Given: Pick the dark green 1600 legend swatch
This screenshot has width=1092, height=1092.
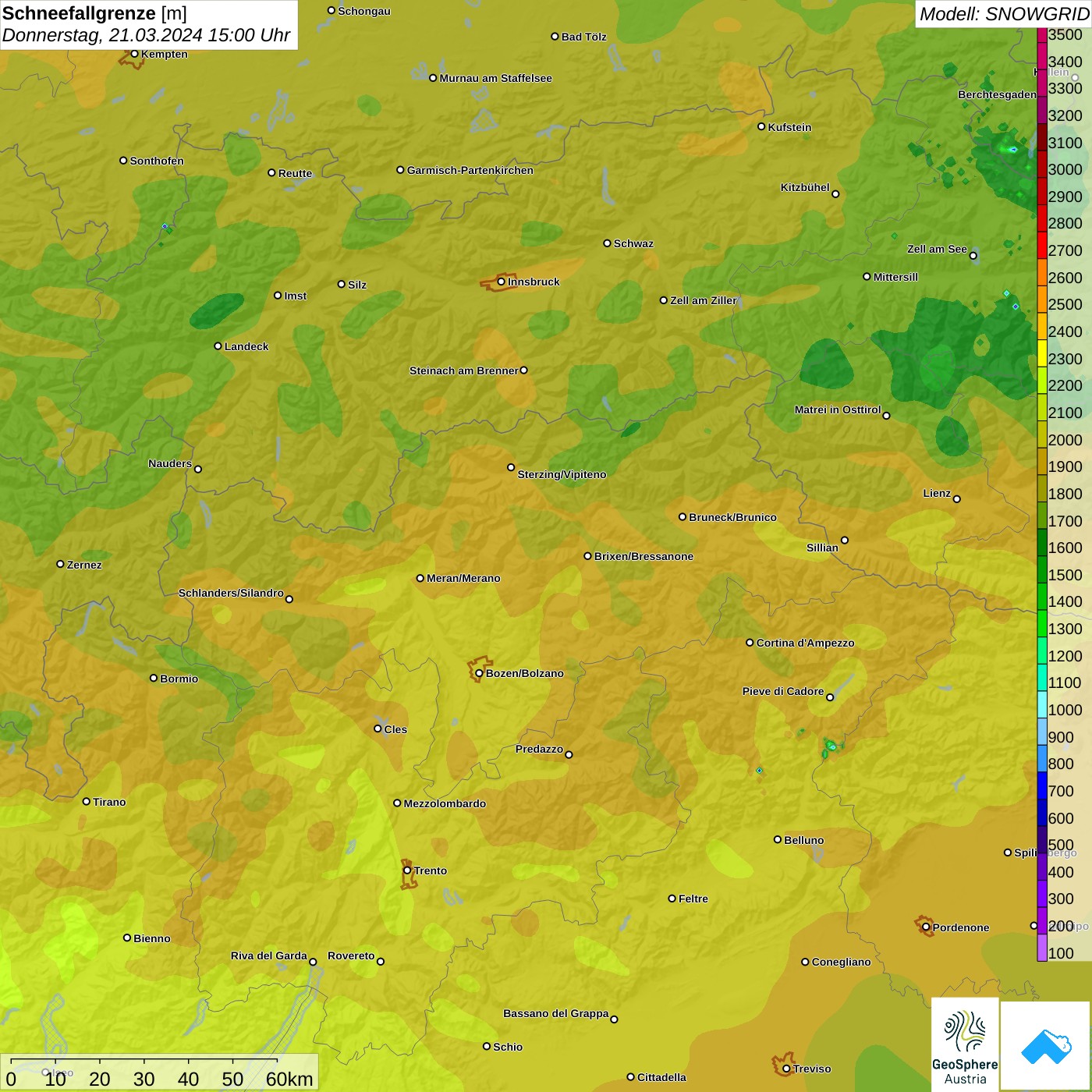Looking at the screenshot, I should click(1042, 542).
